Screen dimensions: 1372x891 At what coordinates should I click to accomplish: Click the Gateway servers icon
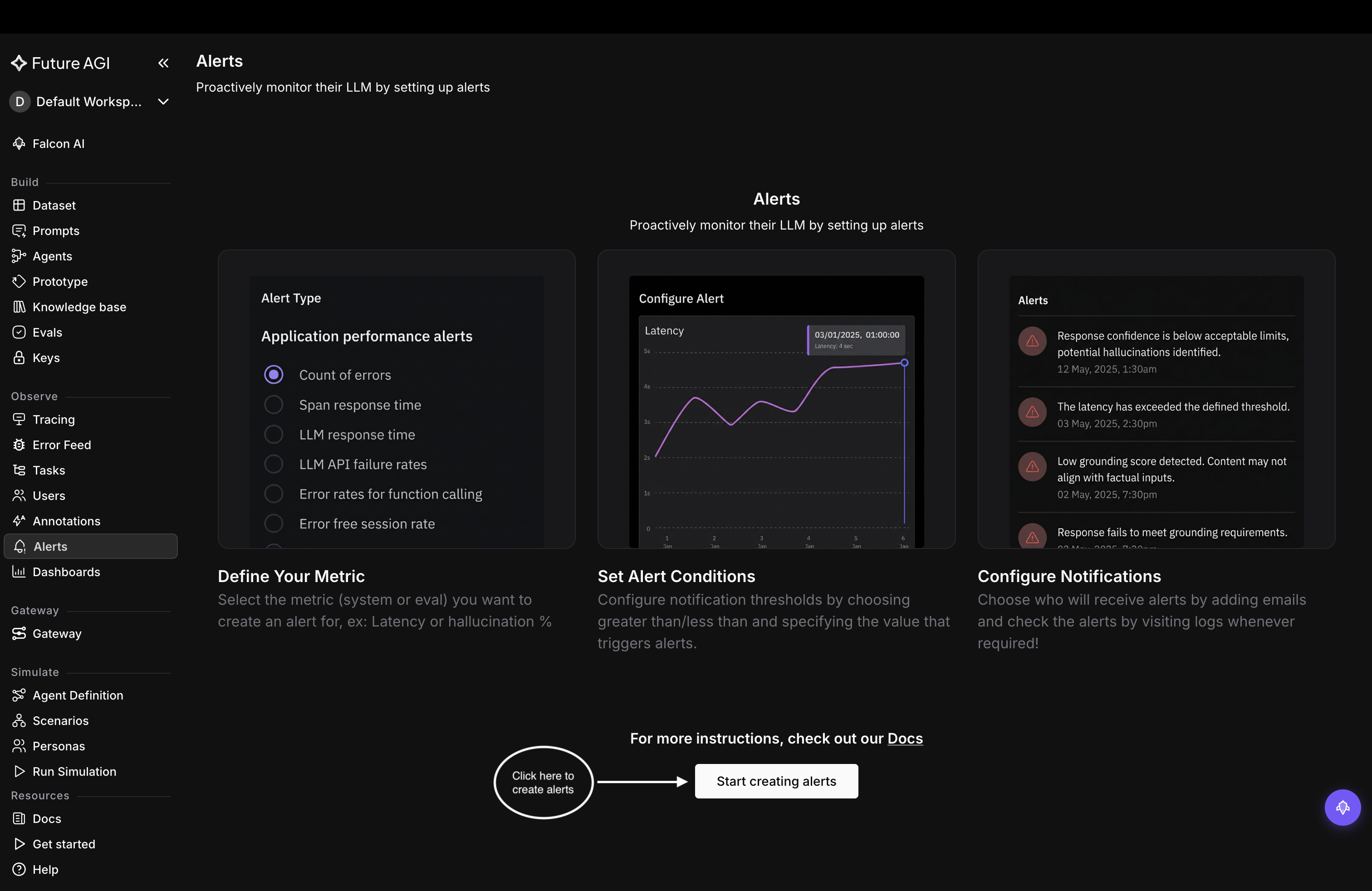coord(19,633)
